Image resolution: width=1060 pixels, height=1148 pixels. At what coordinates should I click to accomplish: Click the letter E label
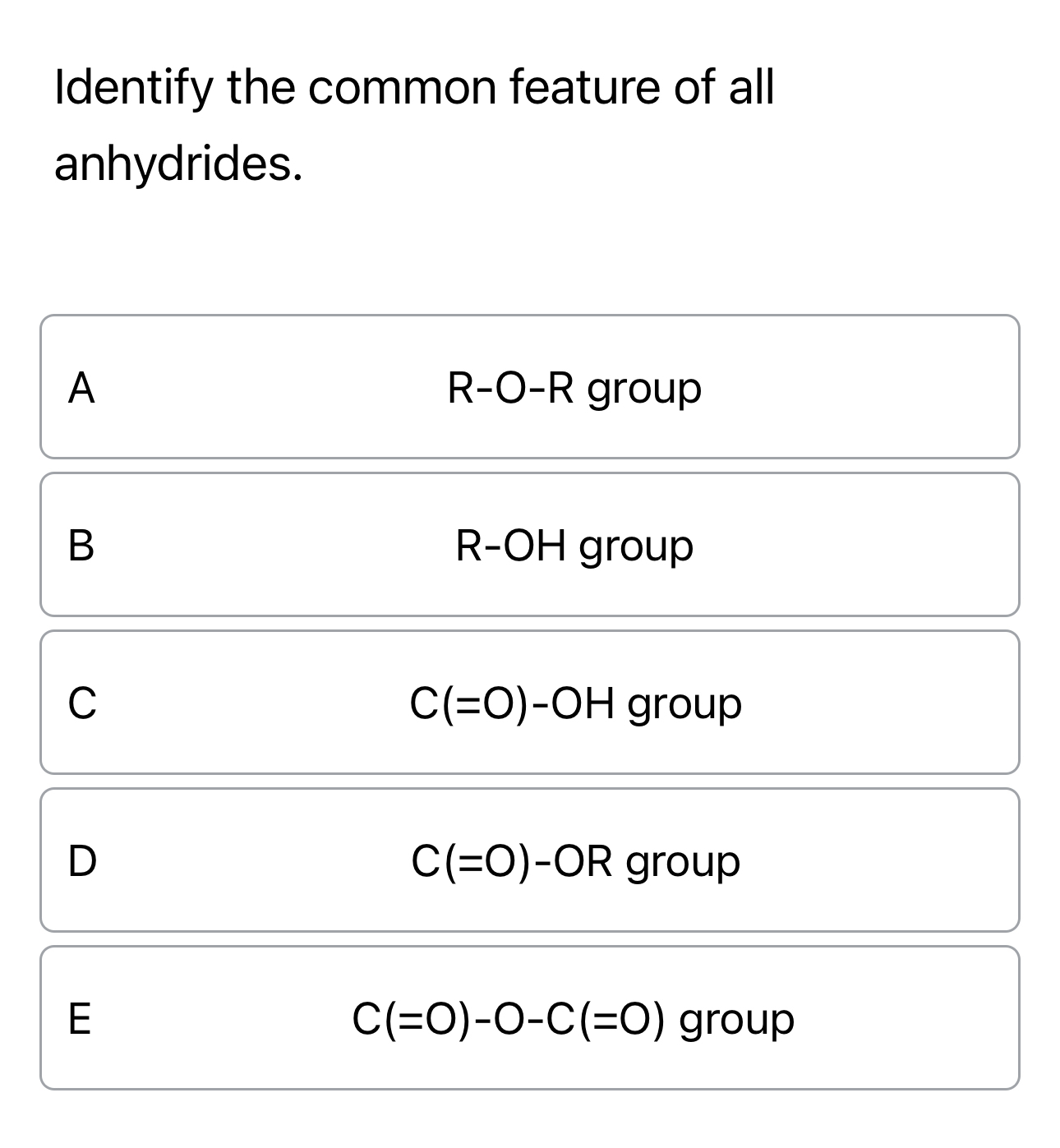(80, 1019)
